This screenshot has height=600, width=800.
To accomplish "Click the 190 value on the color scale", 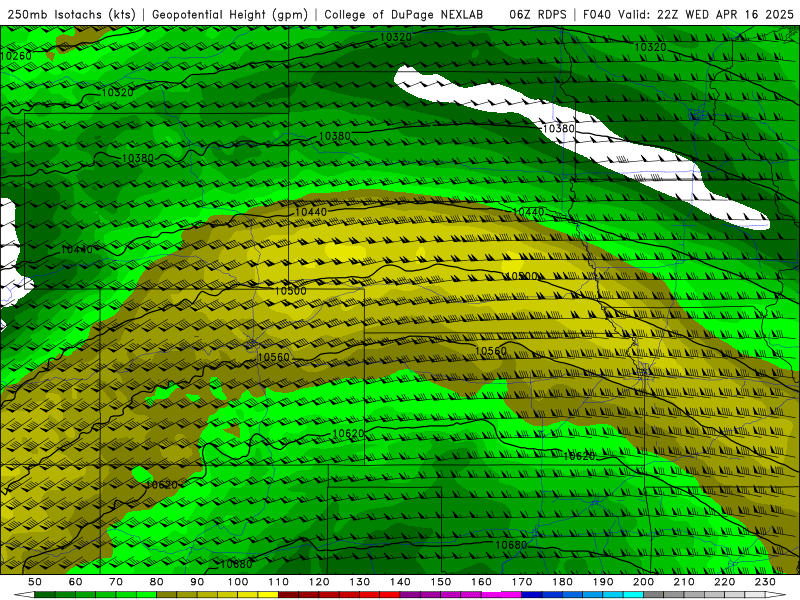I will [x=603, y=582].
